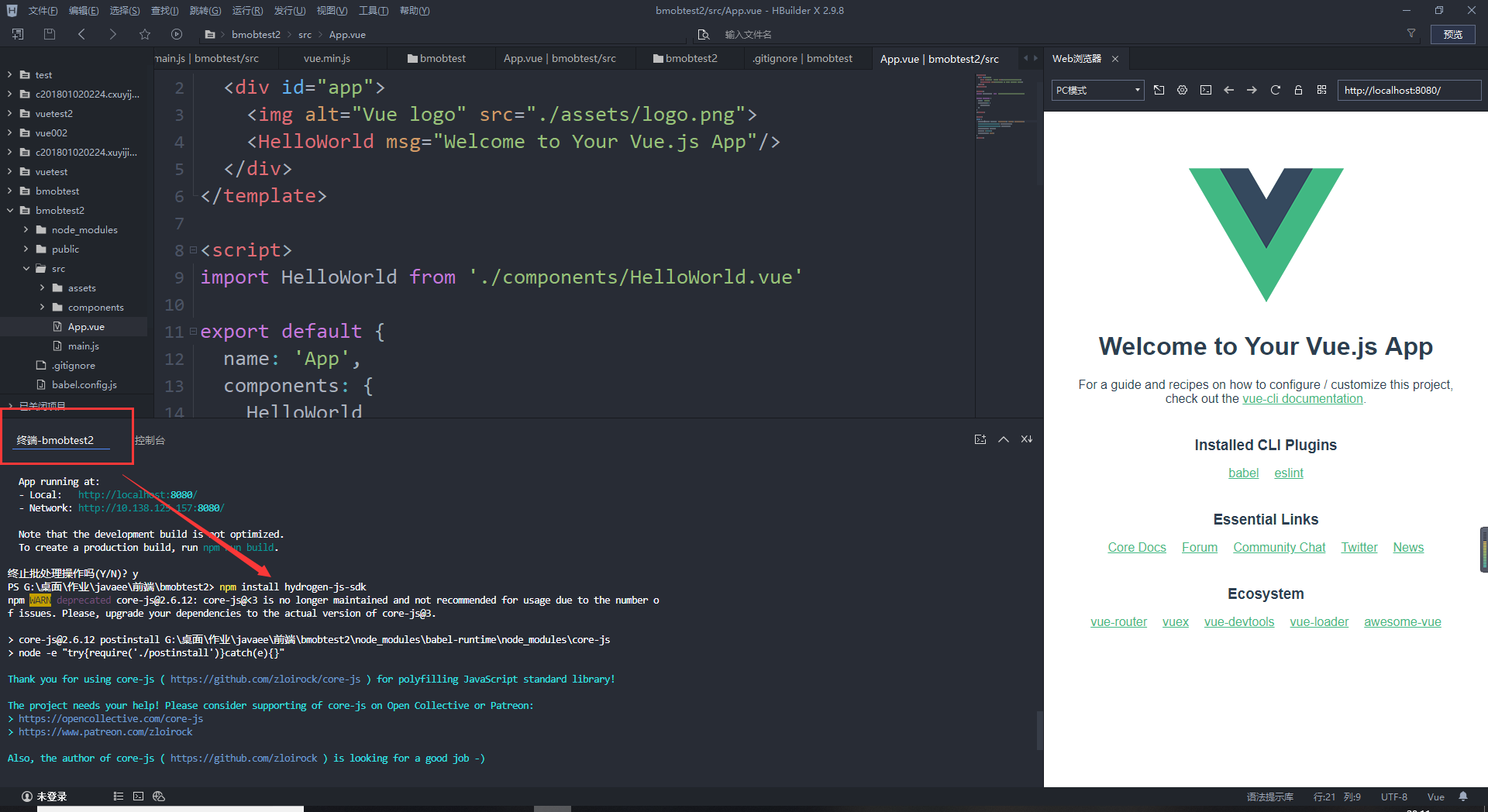Expand the assets folder
Viewport: 1488px width, 812px height.
[x=42, y=288]
